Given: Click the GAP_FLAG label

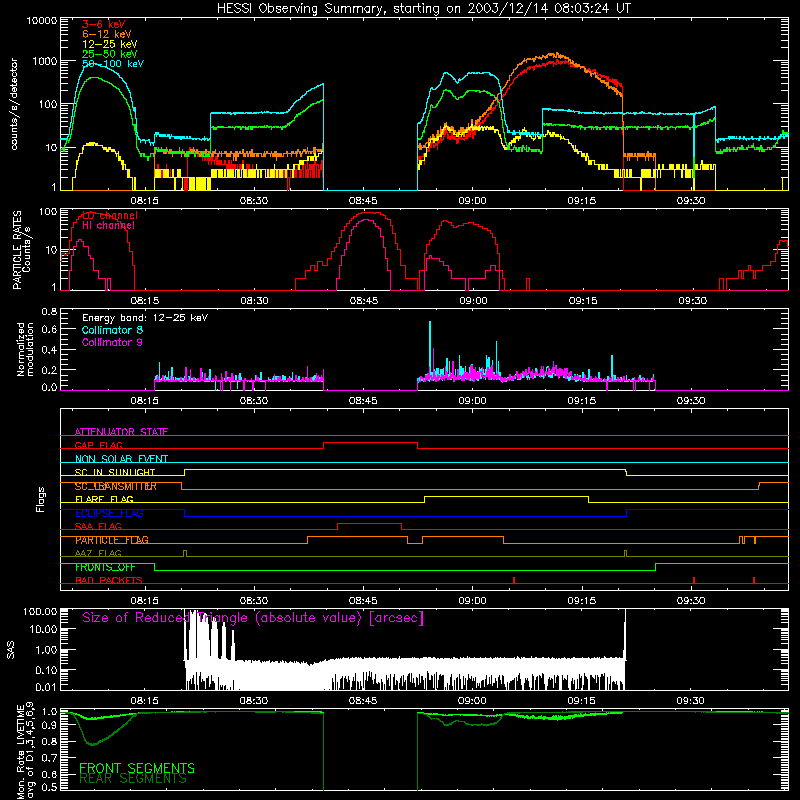Looking at the screenshot, I should click(x=98, y=445).
